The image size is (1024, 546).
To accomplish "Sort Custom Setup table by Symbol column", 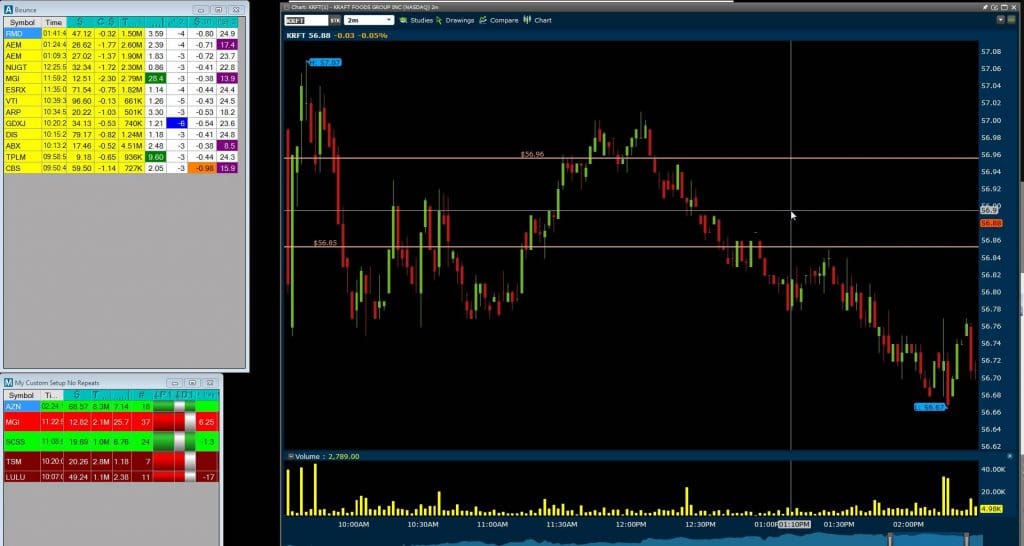I will click(x=22, y=395).
